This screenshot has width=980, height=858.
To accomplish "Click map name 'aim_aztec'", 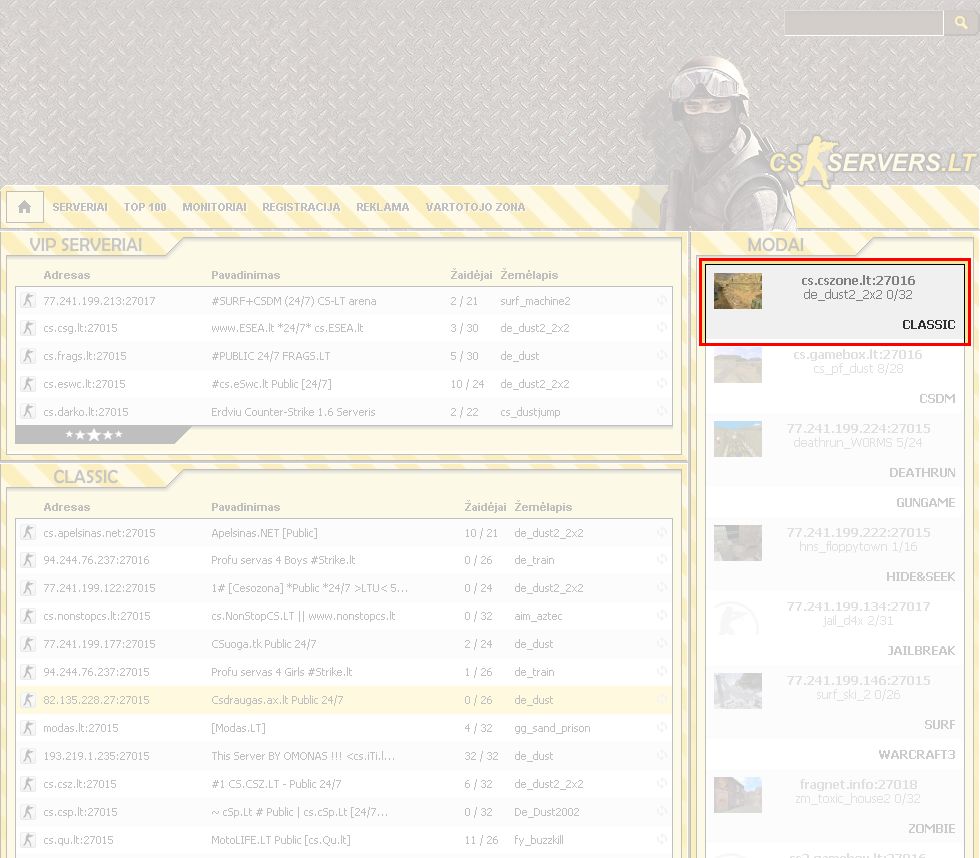I will (x=538, y=616).
